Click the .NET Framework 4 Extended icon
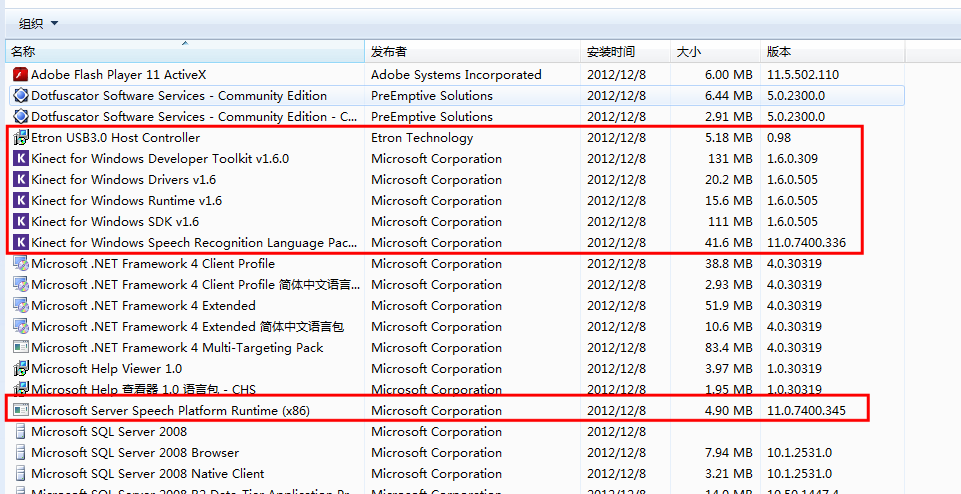961x494 pixels. click(x=21, y=305)
